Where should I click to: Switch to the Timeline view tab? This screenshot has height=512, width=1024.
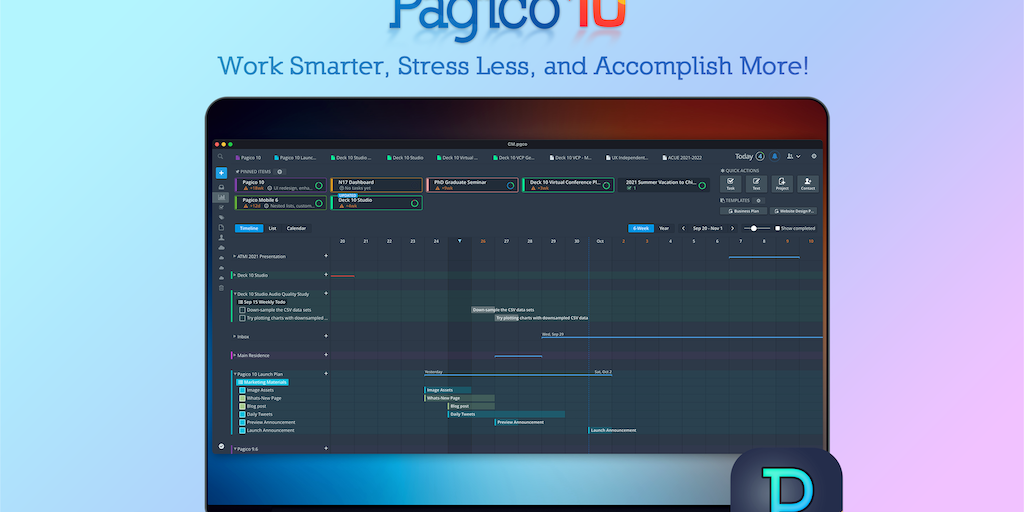[x=249, y=229]
